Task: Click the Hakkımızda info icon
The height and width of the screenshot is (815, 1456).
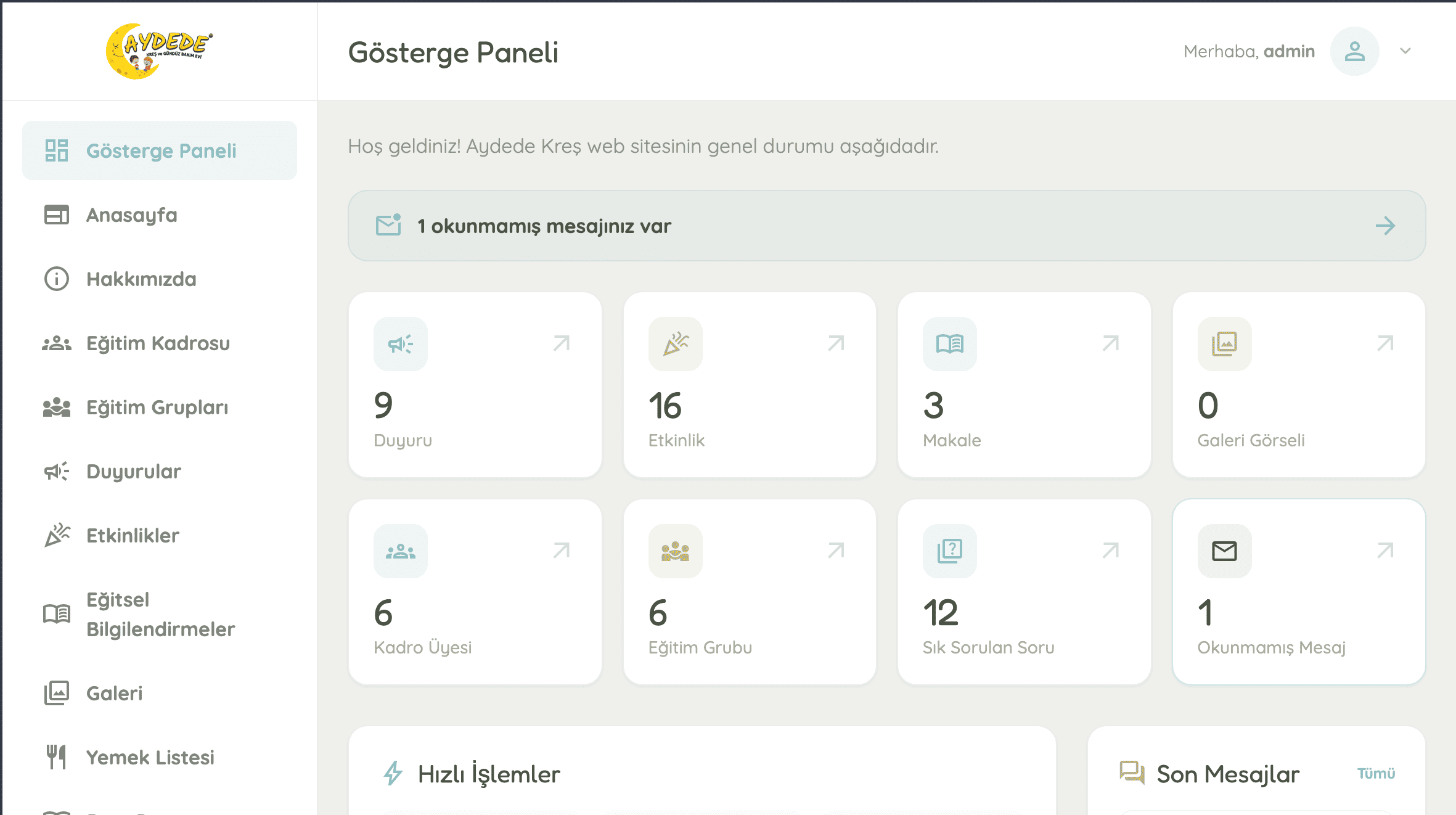Action: 57,279
